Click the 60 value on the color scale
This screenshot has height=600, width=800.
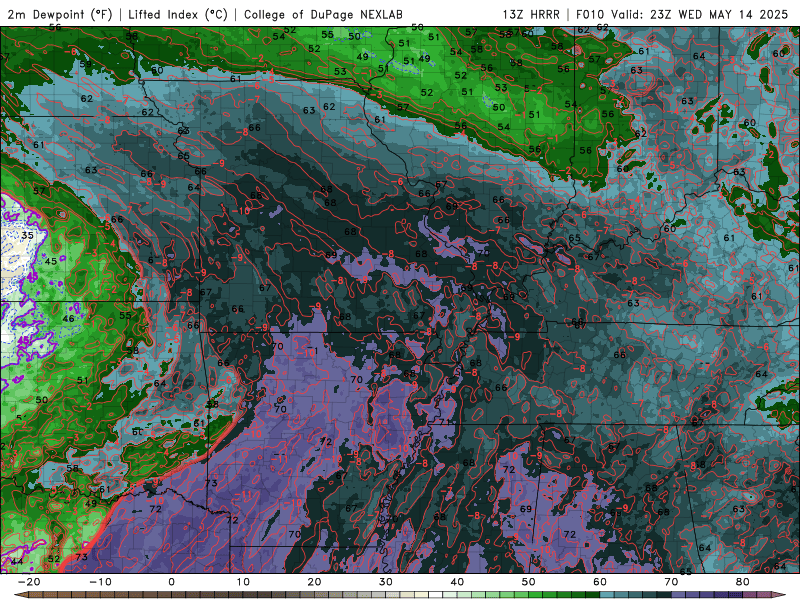(600, 582)
